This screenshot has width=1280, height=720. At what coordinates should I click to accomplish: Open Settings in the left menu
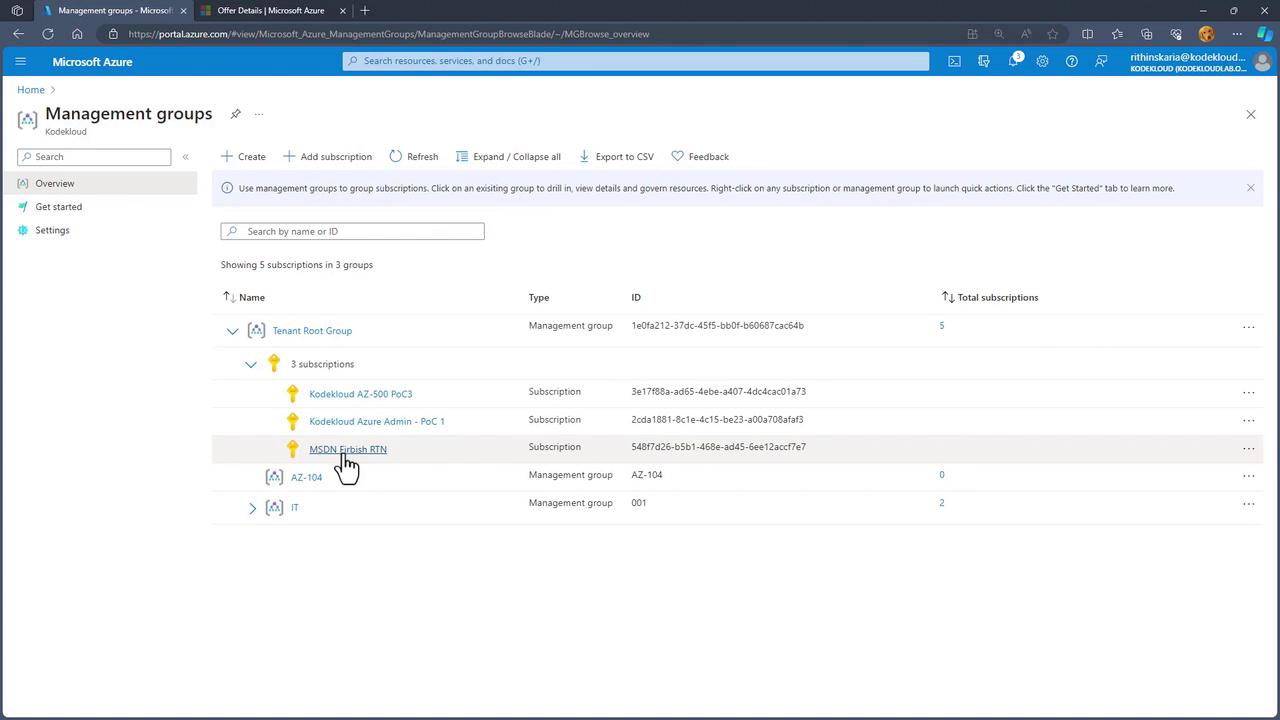pyautogui.click(x=52, y=230)
